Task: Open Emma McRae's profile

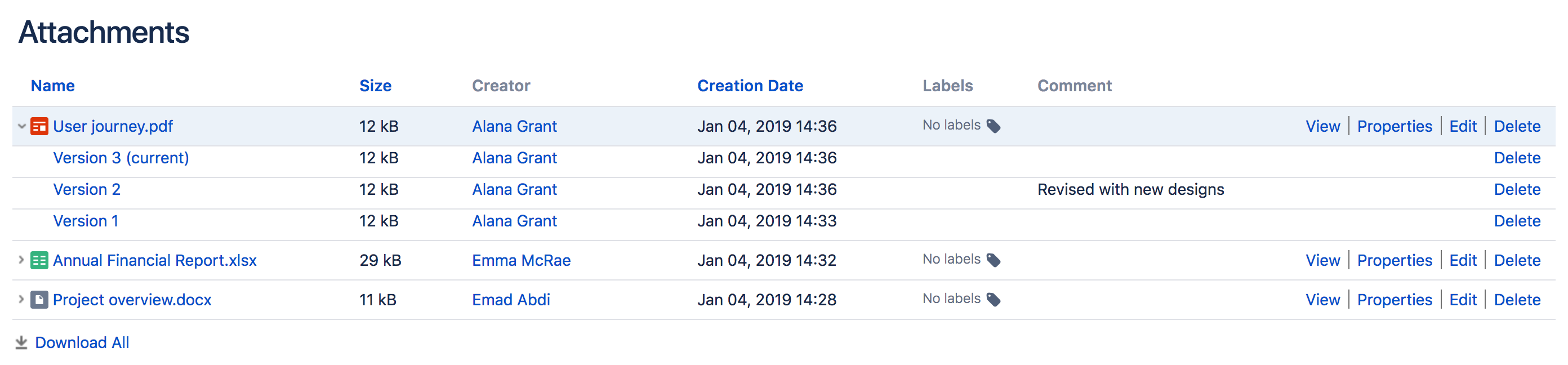Action: click(521, 260)
